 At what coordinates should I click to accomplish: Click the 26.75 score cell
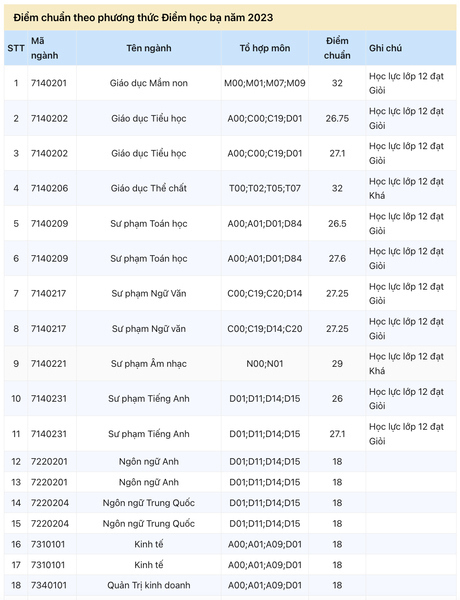(x=337, y=118)
